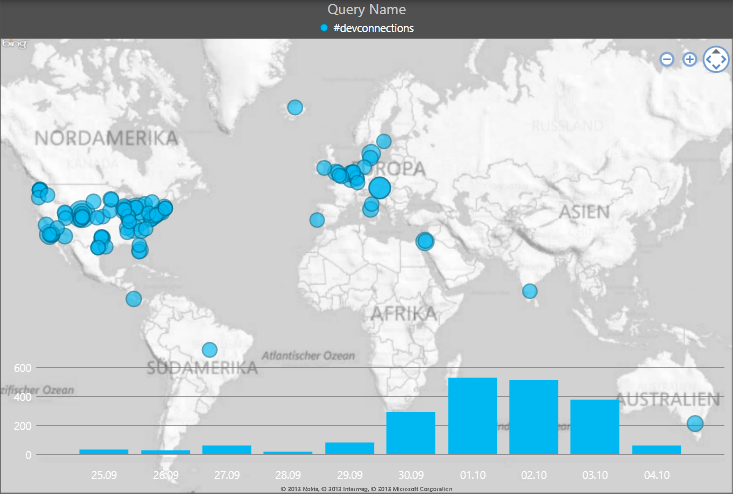Select the bubble at India's southern tip
Viewport: 733px width, 494px height.
tap(529, 291)
